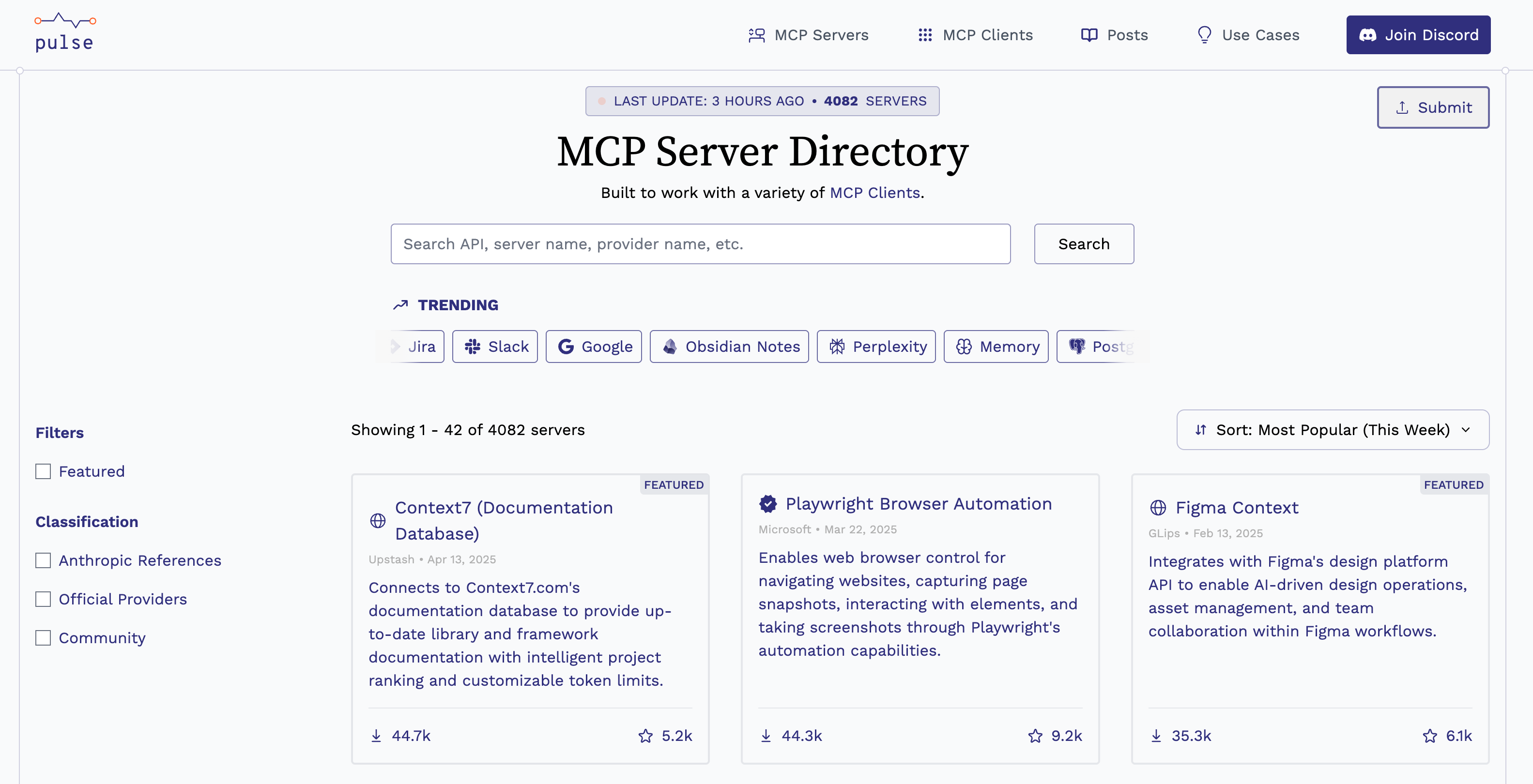1533x784 pixels.
Task: Click the 9.2k star count
Action: [1067, 736]
